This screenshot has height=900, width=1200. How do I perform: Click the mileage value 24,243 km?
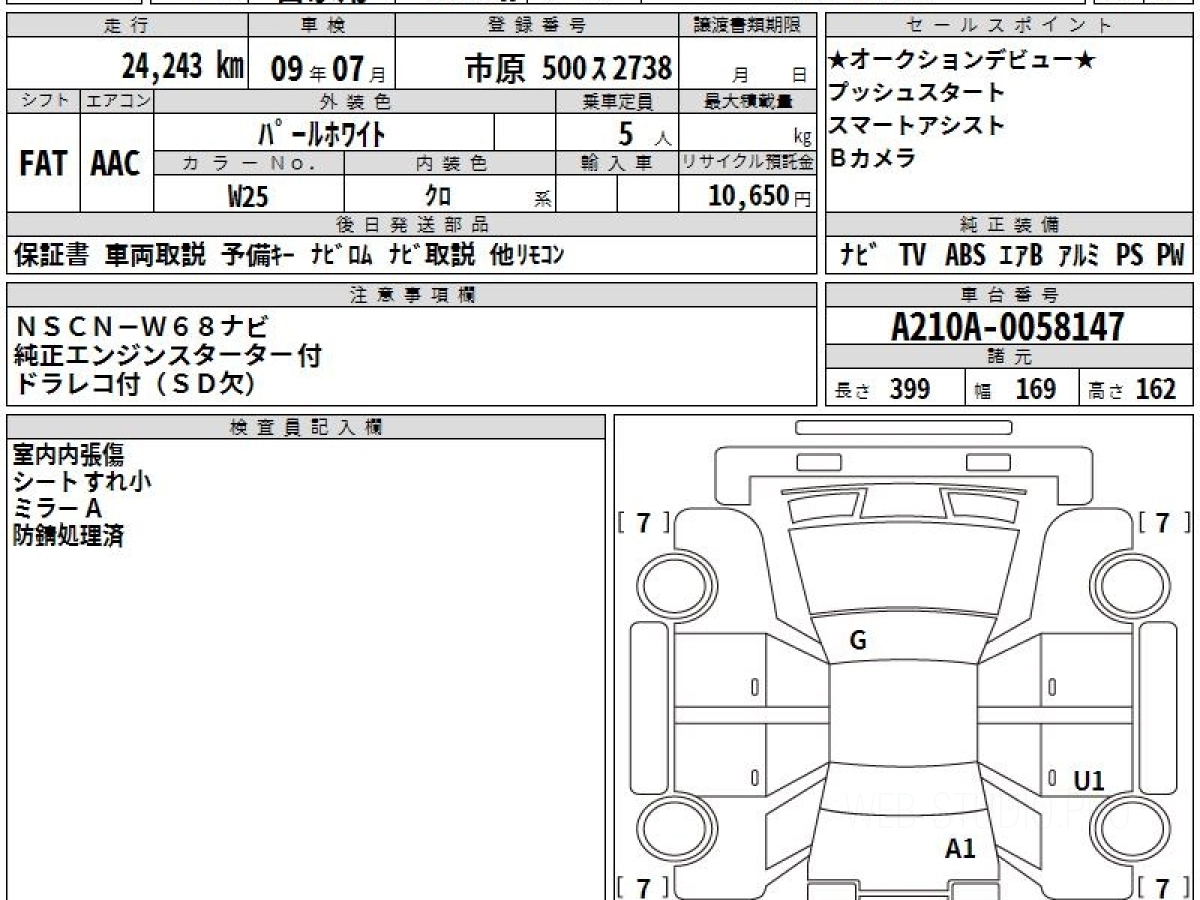pyautogui.click(x=182, y=67)
